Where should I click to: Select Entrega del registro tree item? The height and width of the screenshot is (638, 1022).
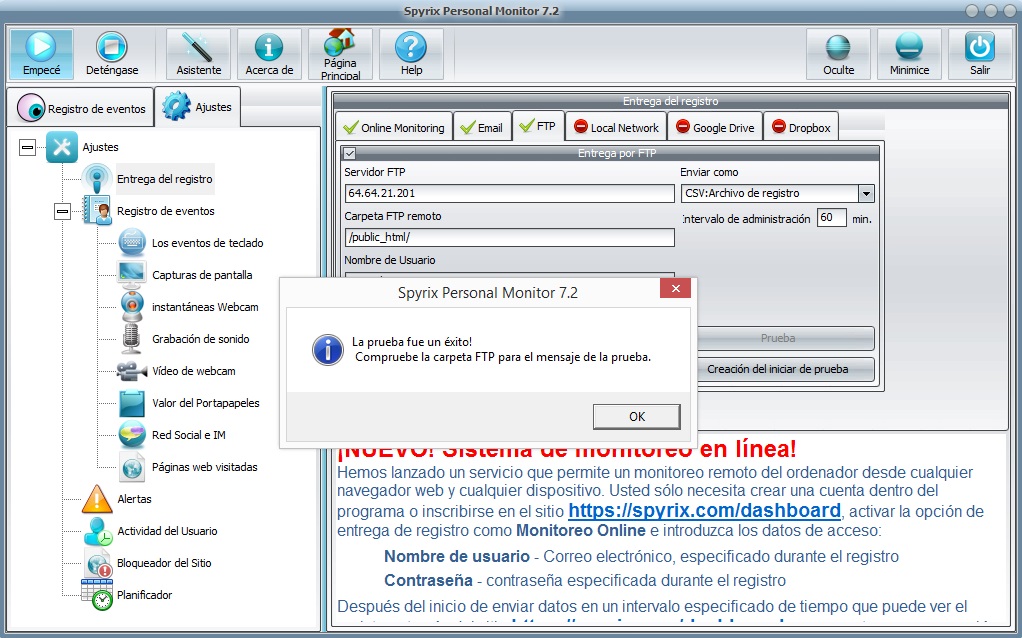click(x=165, y=179)
